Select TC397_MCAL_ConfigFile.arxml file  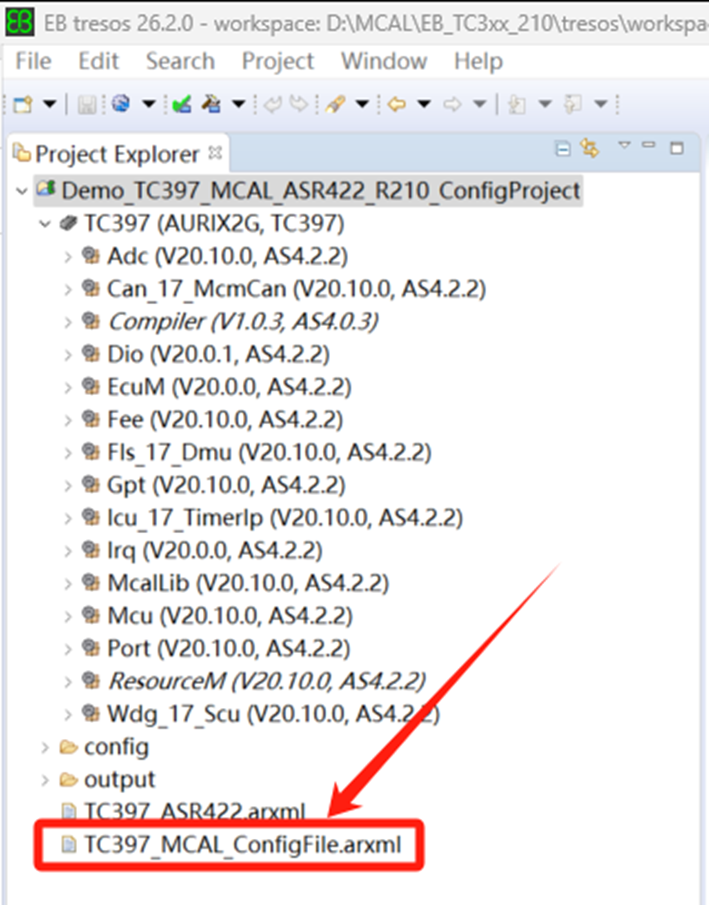[242, 845]
